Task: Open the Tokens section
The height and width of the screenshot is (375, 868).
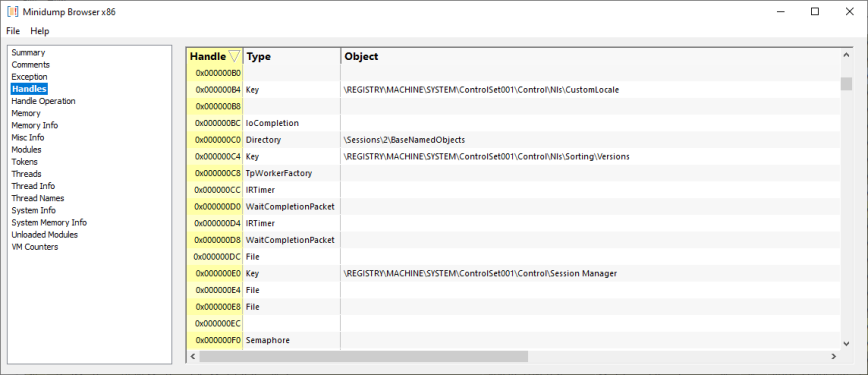Action: tap(25, 162)
